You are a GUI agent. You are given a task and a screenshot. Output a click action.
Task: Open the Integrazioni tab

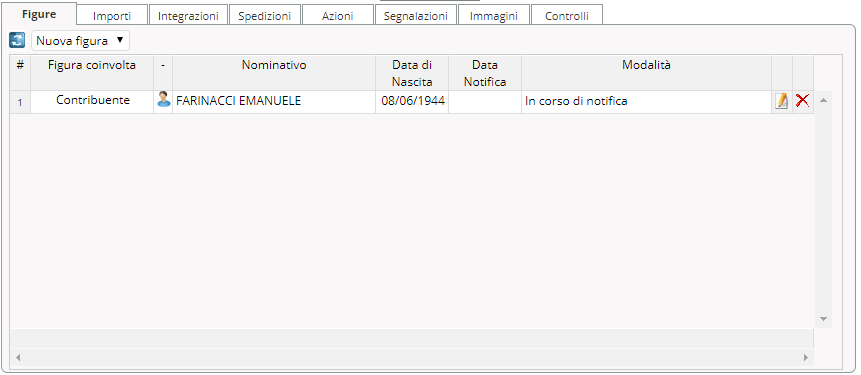(188, 16)
